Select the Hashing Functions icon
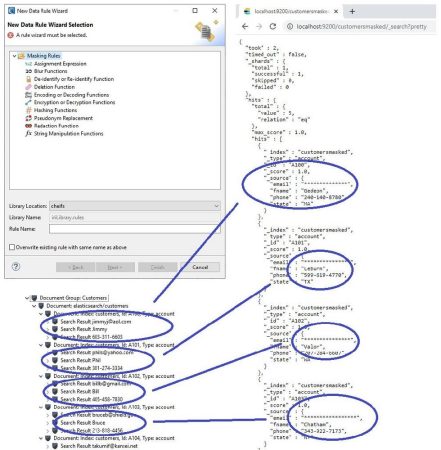This screenshot has width=441, height=450. click(x=29, y=110)
